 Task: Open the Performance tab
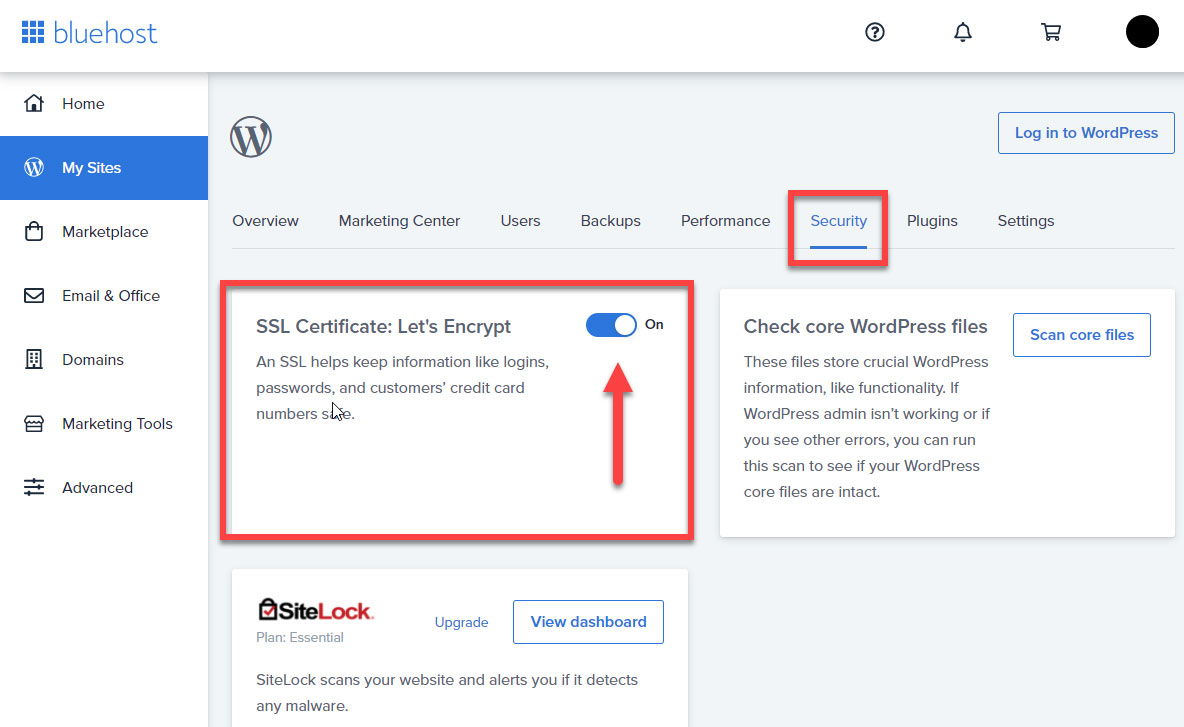pos(726,221)
